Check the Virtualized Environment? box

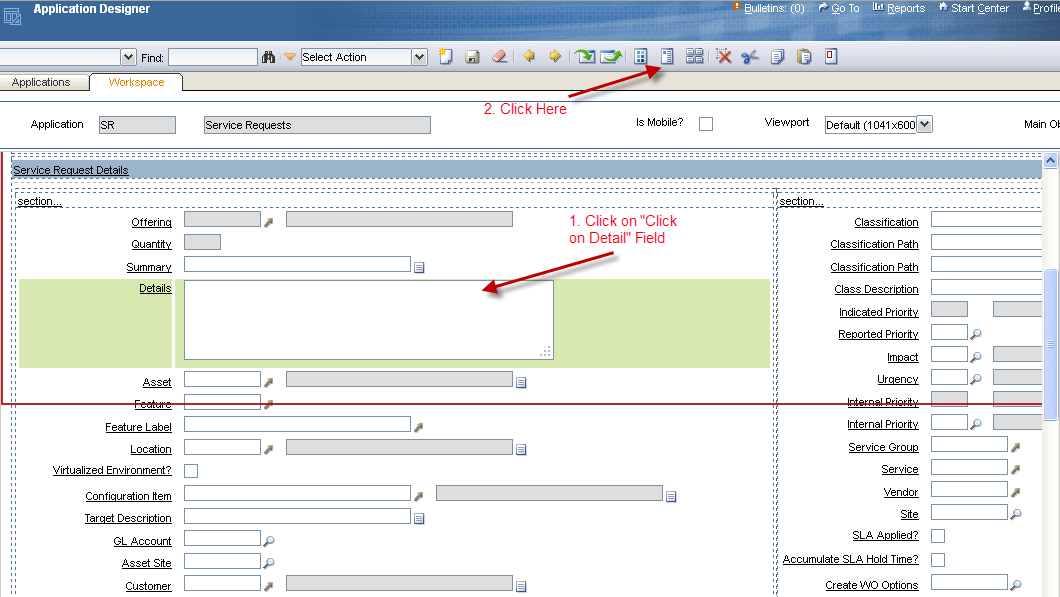(189, 470)
